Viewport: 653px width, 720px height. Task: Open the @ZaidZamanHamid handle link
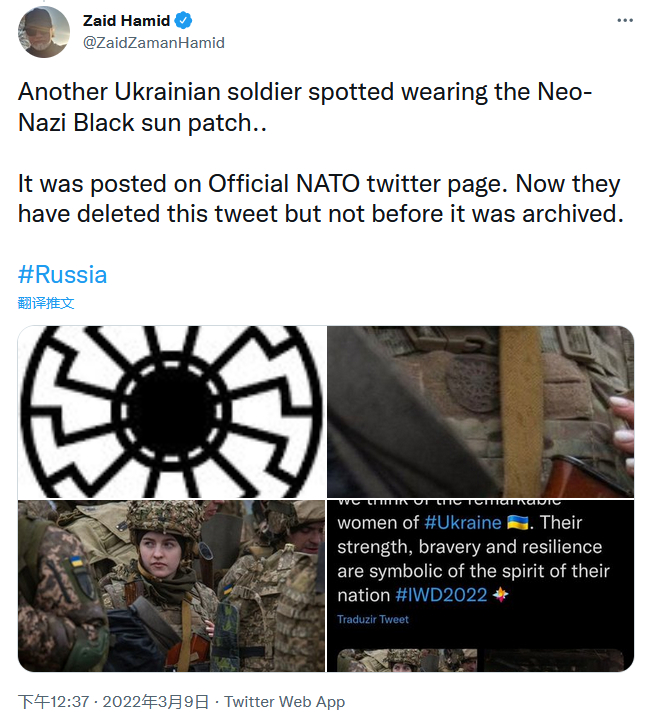coord(153,42)
